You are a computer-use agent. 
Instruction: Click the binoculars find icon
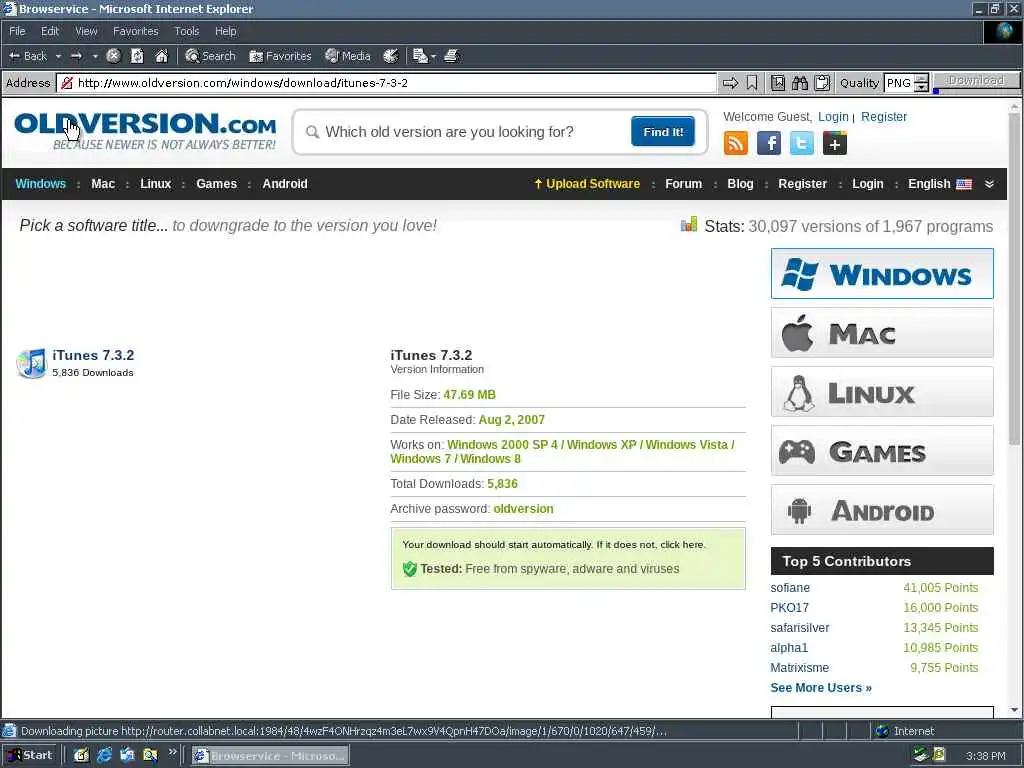[x=800, y=83]
